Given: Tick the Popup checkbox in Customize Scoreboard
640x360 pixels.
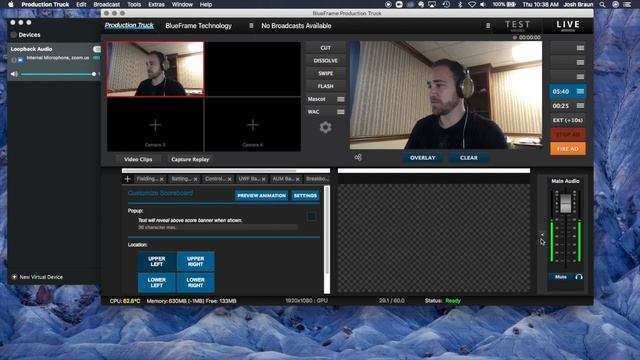Looking at the screenshot, I should pos(311,216).
